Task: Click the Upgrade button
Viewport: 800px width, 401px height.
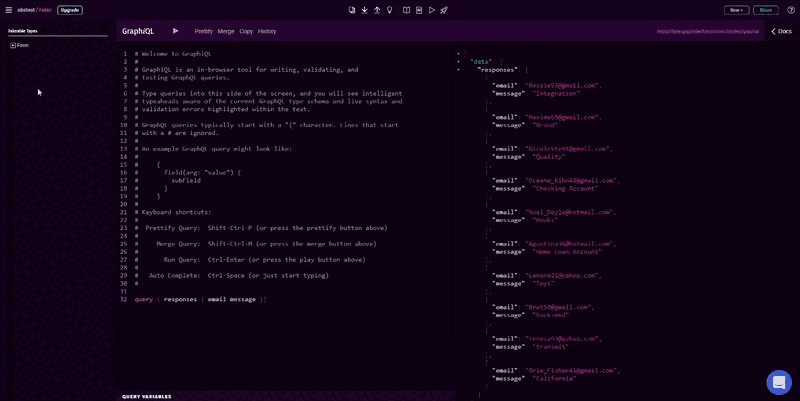Action: click(x=70, y=10)
